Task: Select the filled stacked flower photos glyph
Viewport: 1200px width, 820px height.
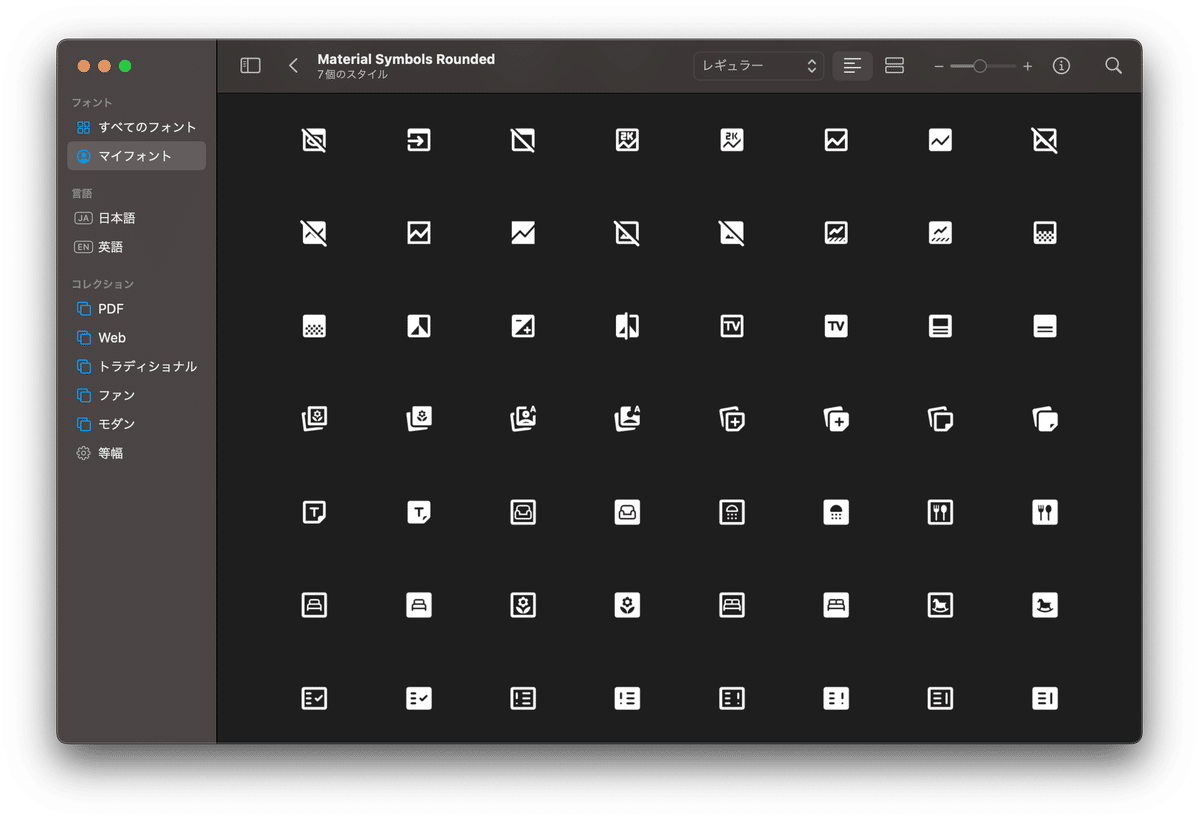Action: (419, 419)
